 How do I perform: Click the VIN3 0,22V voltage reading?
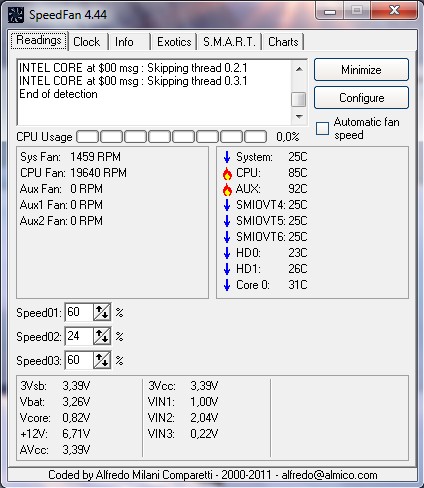click(x=183, y=434)
